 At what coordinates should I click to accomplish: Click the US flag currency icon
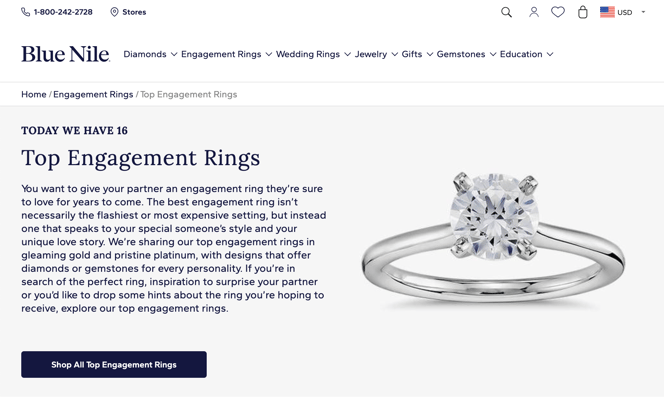(x=607, y=12)
